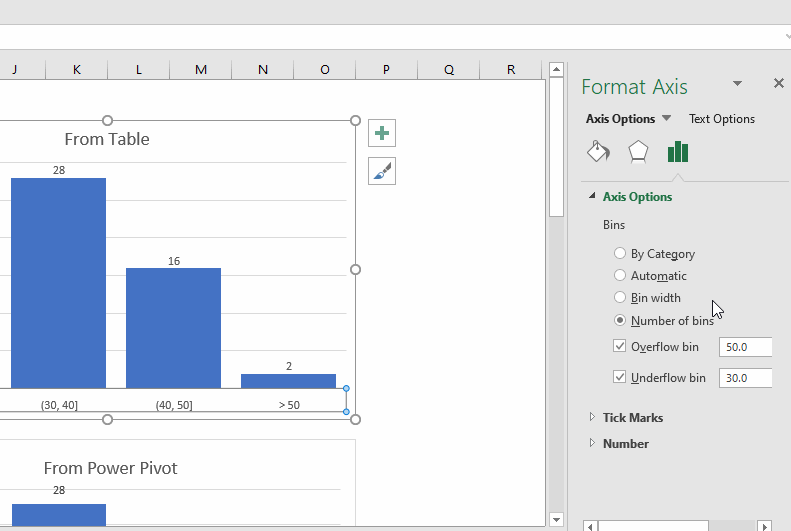Screen dimensions: 791x531
Task: Uncheck the Overflow bin checkbox
Action: (619, 346)
